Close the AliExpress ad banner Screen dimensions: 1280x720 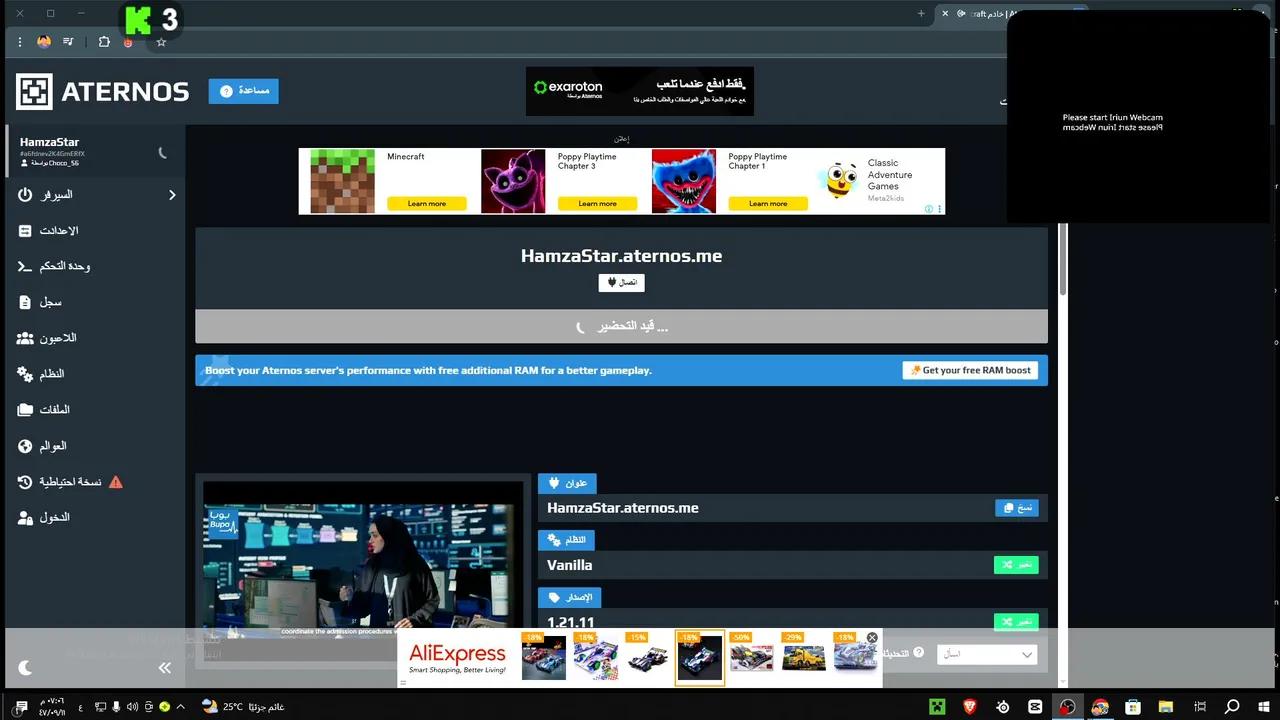coord(872,638)
